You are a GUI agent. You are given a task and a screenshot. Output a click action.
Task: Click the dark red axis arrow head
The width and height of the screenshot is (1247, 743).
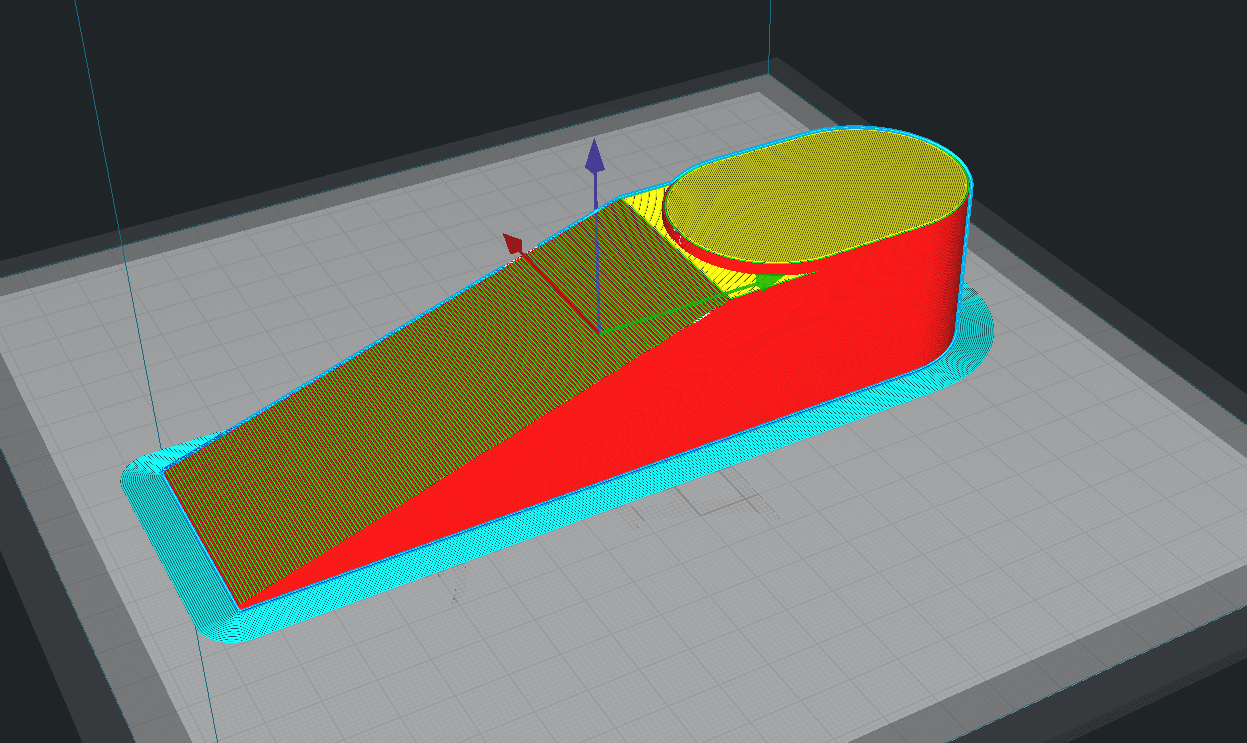click(515, 244)
